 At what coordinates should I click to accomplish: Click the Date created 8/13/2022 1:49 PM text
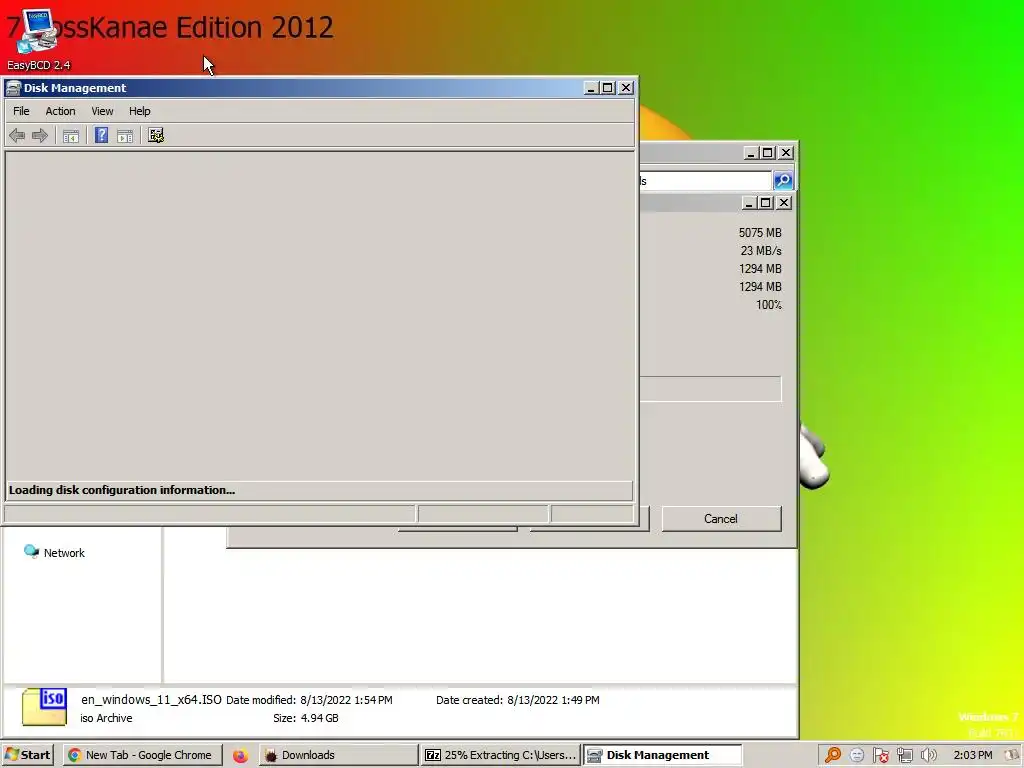point(517,700)
